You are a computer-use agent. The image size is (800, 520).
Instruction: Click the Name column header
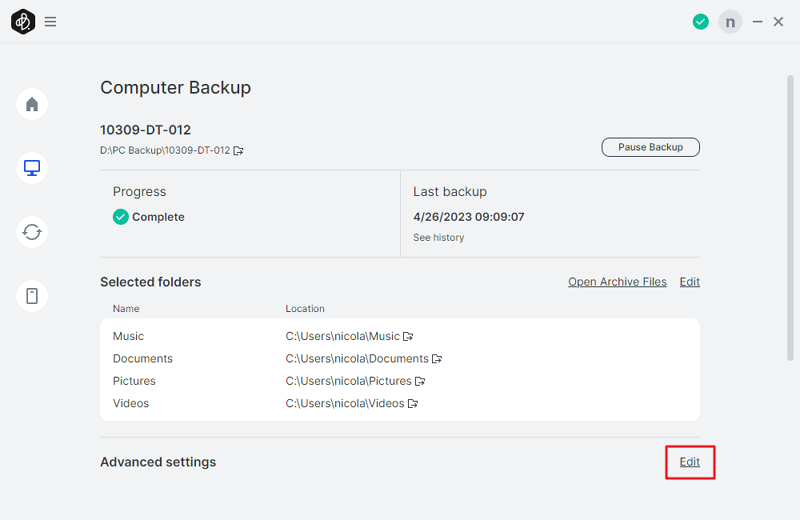pyautogui.click(x=126, y=309)
